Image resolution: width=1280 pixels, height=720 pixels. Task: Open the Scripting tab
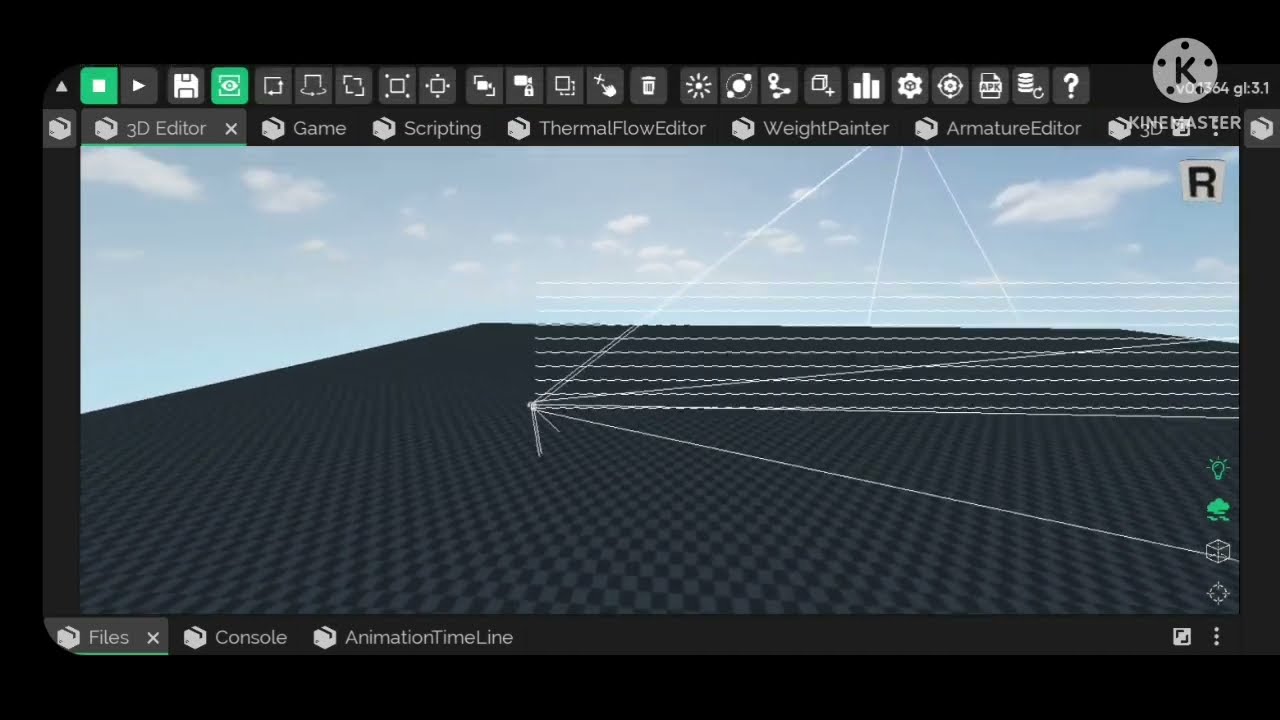point(427,128)
